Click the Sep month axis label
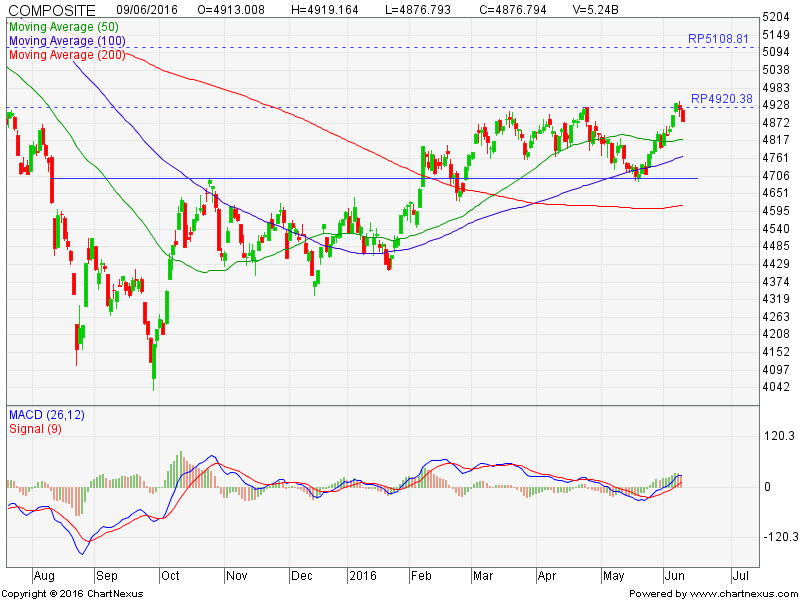 (107, 576)
